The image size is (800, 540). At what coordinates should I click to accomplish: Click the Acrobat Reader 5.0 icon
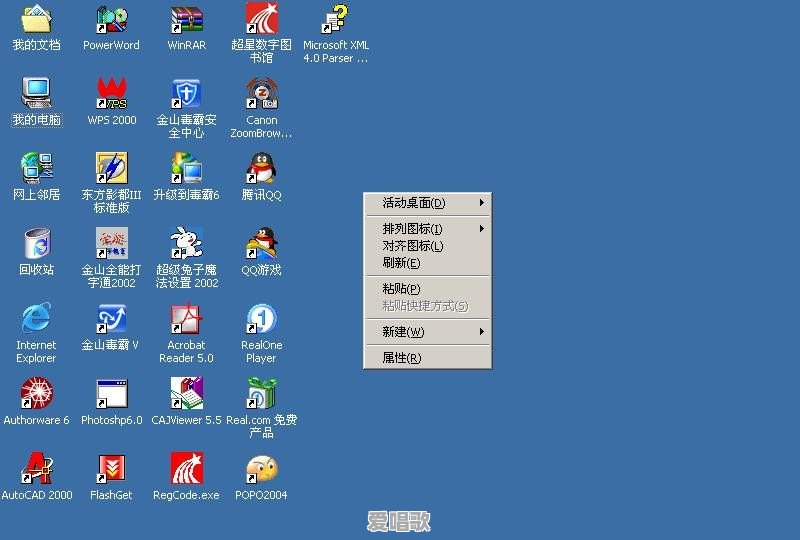187,318
